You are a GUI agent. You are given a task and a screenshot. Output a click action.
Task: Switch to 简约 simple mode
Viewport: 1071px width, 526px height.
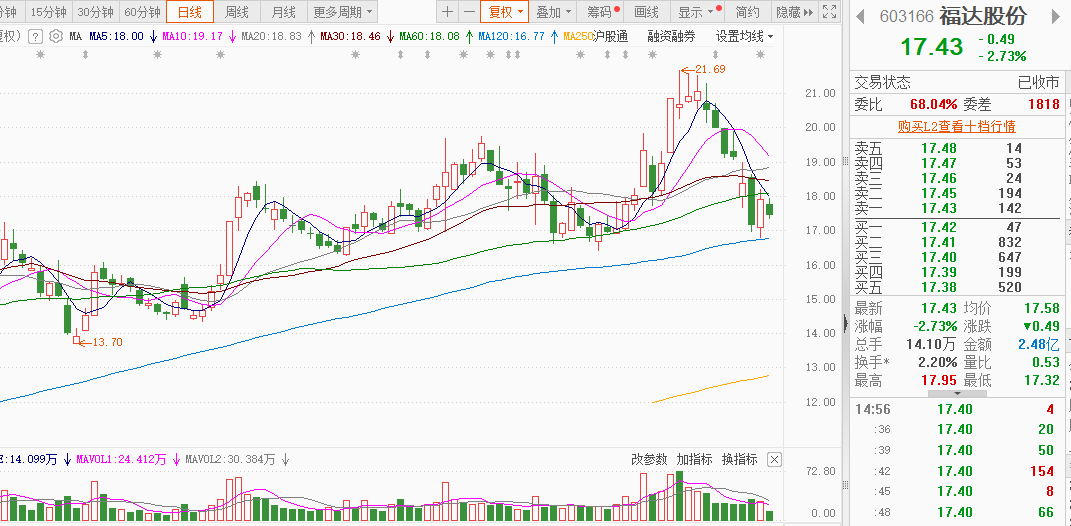747,12
